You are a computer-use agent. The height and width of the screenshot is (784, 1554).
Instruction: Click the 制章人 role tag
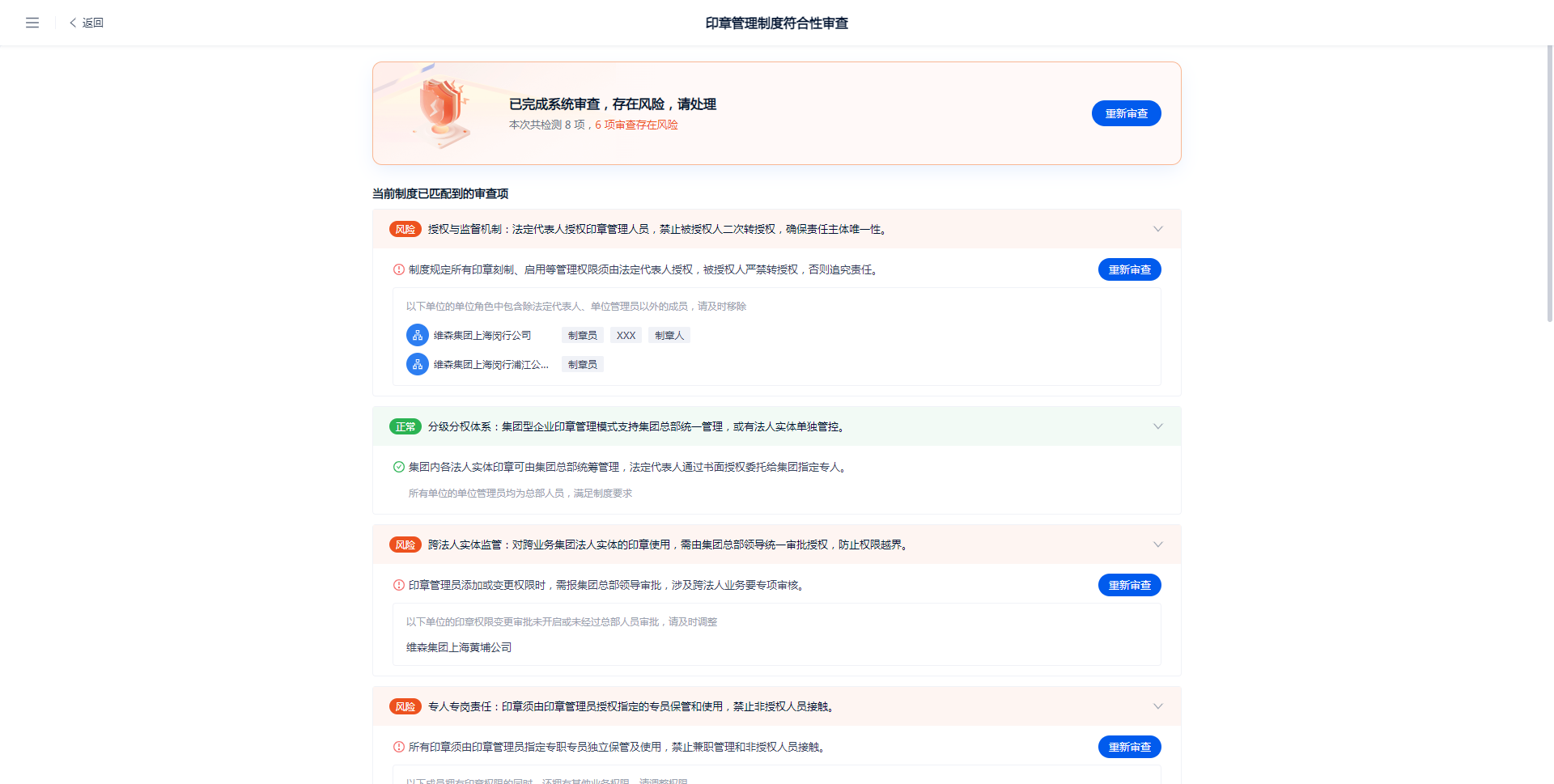pos(669,335)
